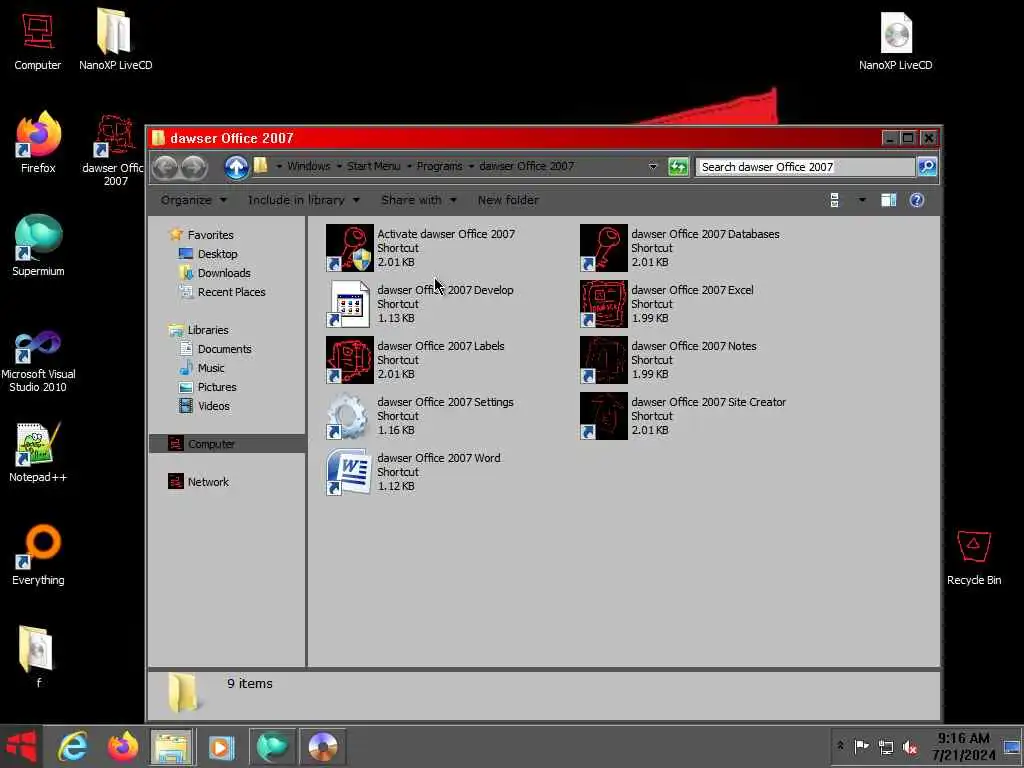This screenshot has height=768, width=1024.
Task: Expand the Start Menu breadcrumb arrow
Action: 409,167
